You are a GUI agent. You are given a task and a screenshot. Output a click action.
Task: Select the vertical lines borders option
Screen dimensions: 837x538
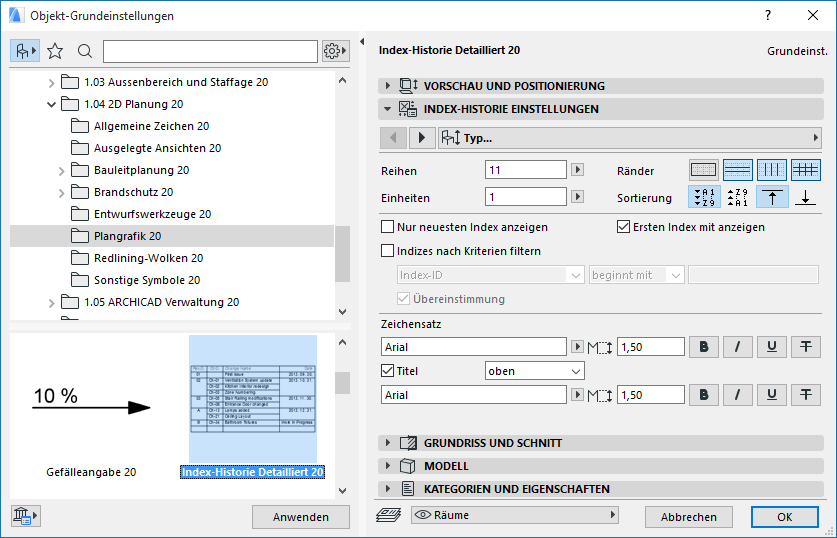(772, 170)
